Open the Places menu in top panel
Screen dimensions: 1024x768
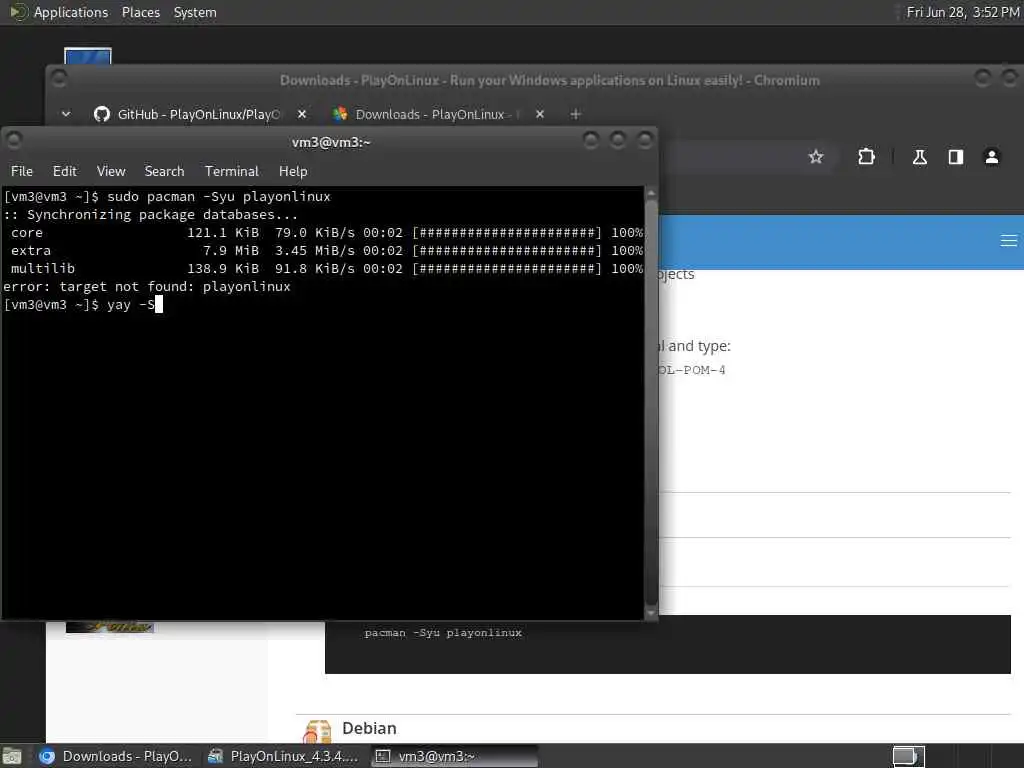[x=140, y=12]
